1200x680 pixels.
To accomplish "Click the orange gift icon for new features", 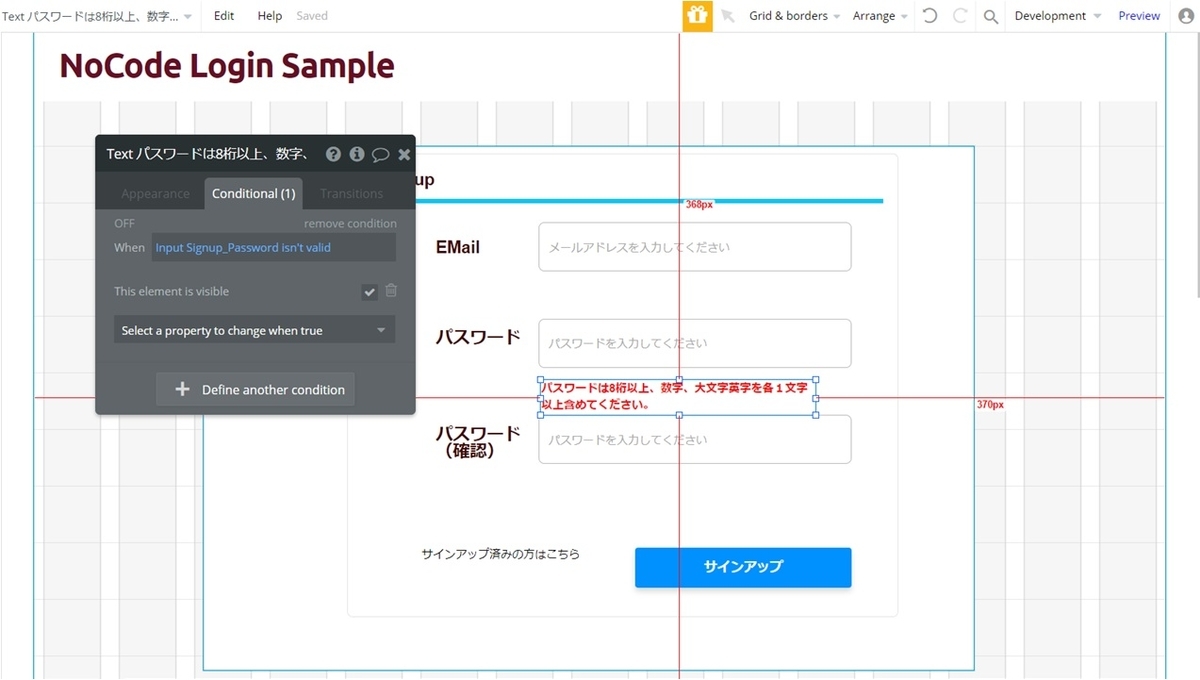I will click(x=697, y=15).
